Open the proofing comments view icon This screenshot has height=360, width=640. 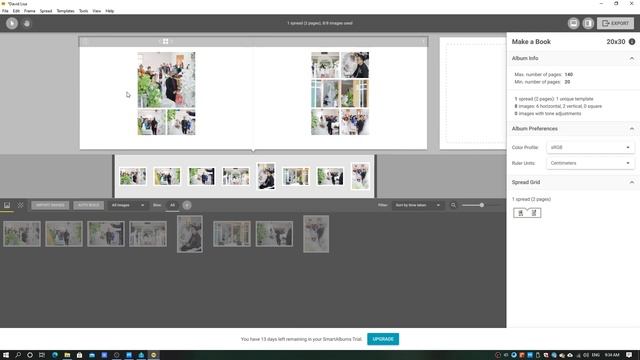pos(573,23)
